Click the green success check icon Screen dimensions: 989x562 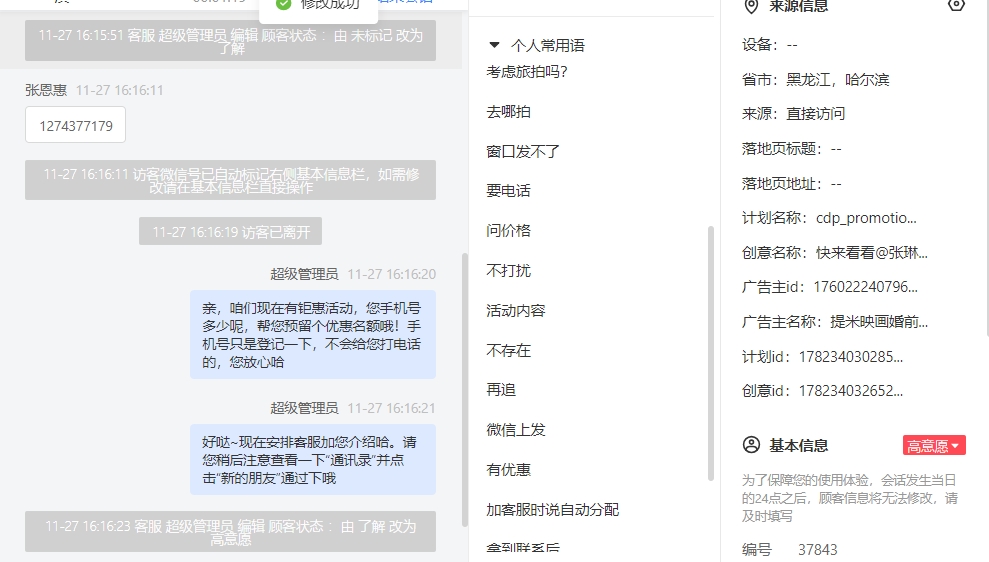coord(284,4)
